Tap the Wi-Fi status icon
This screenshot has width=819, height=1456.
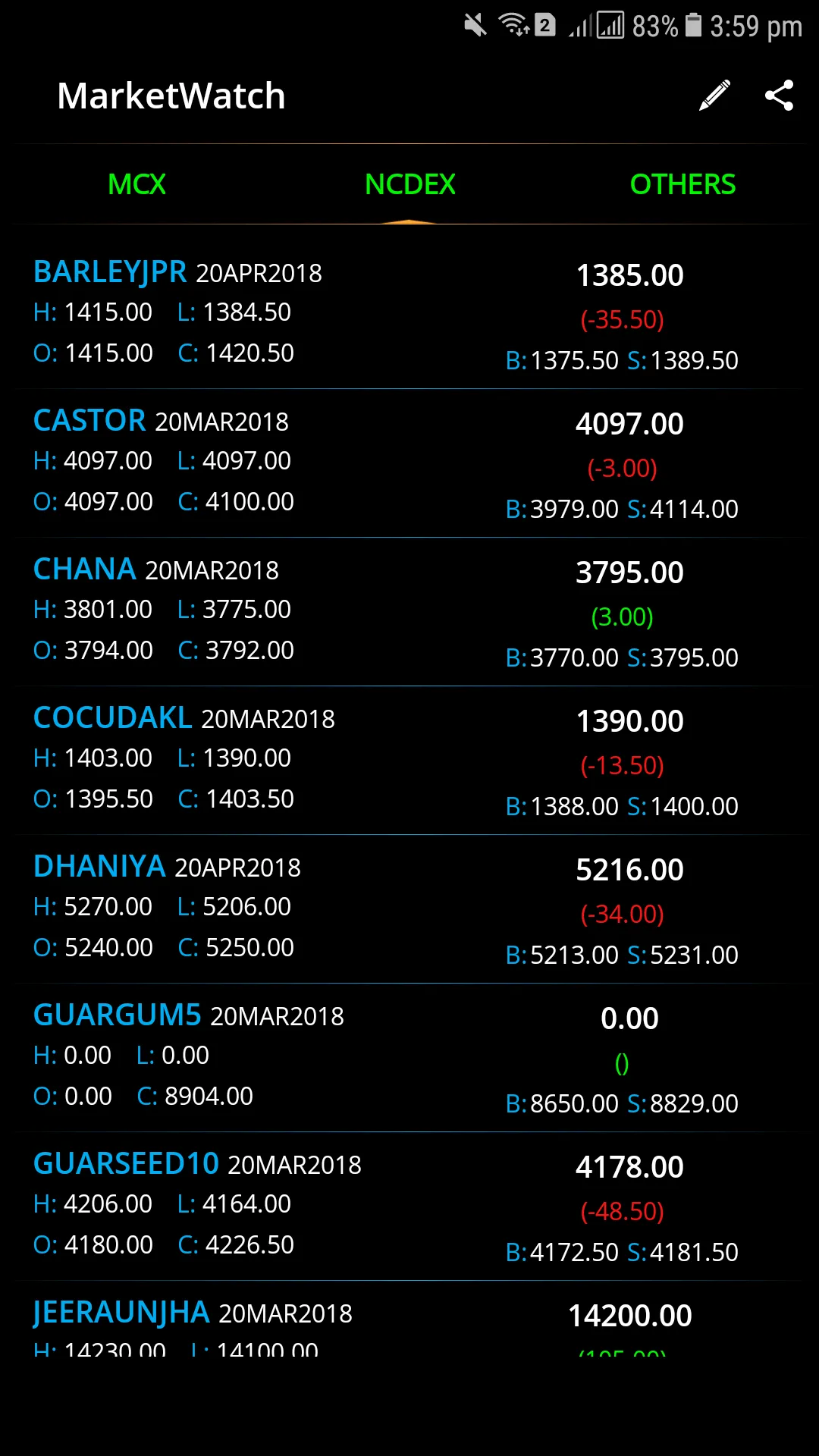click(x=513, y=26)
